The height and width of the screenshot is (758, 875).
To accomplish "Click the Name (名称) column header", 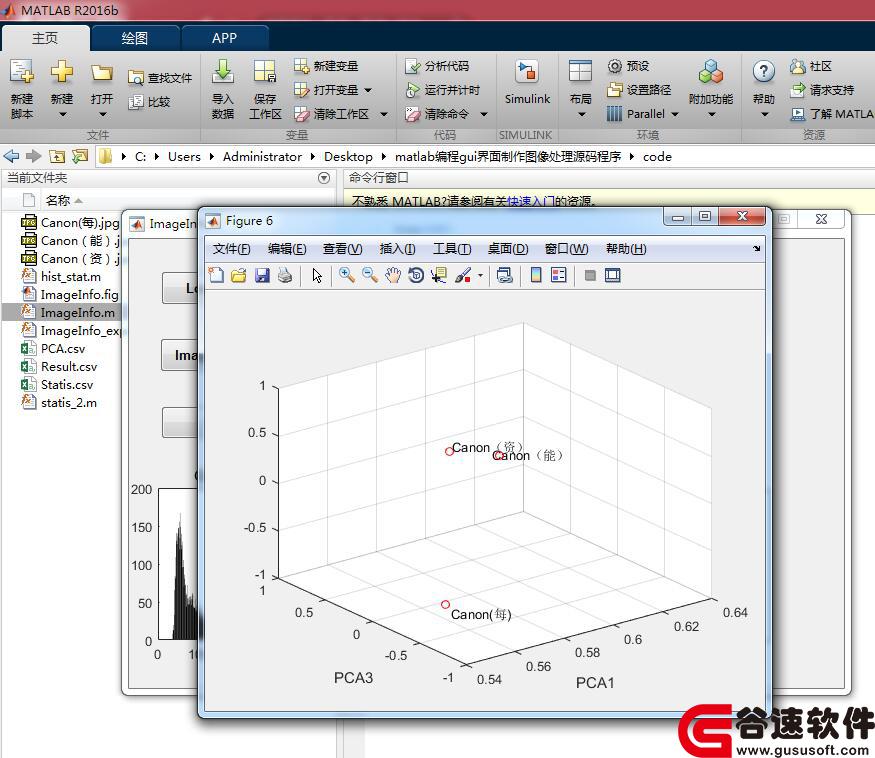I will point(57,200).
